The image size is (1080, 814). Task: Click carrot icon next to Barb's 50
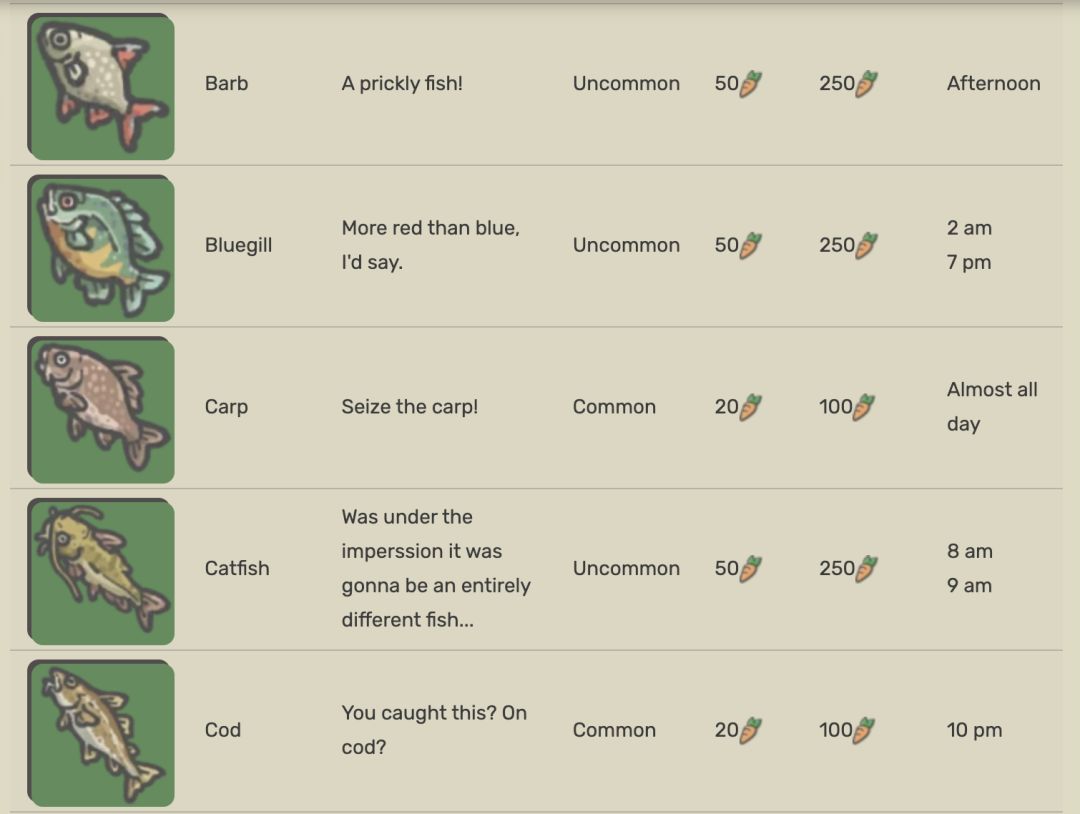[750, 84]
